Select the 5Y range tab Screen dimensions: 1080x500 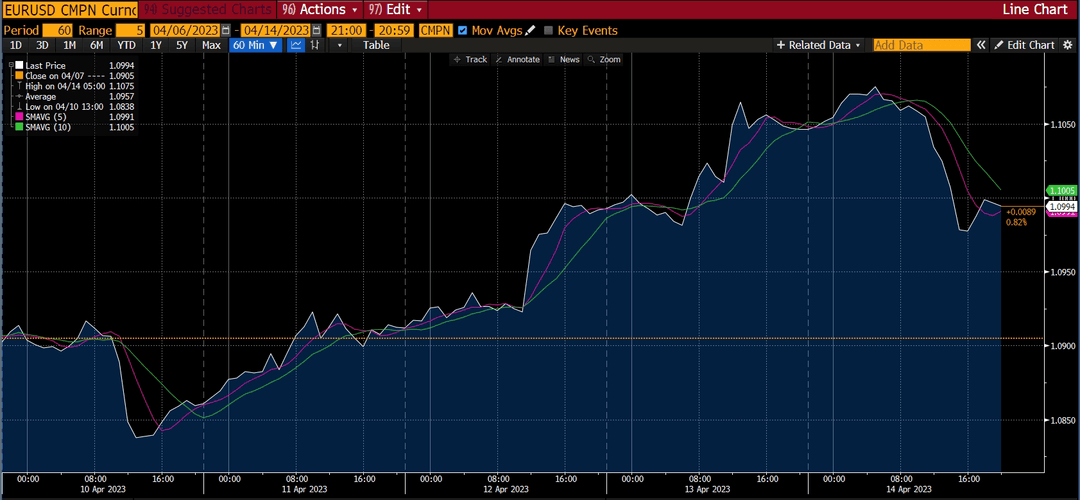(x=182, y=45)
